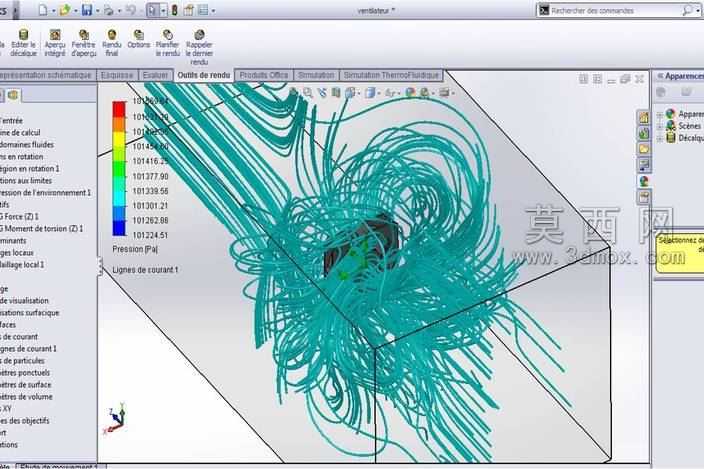This screenshot has width=704, height=469.
Task: Click Planifier le rendu
Action: pos(167,43)
